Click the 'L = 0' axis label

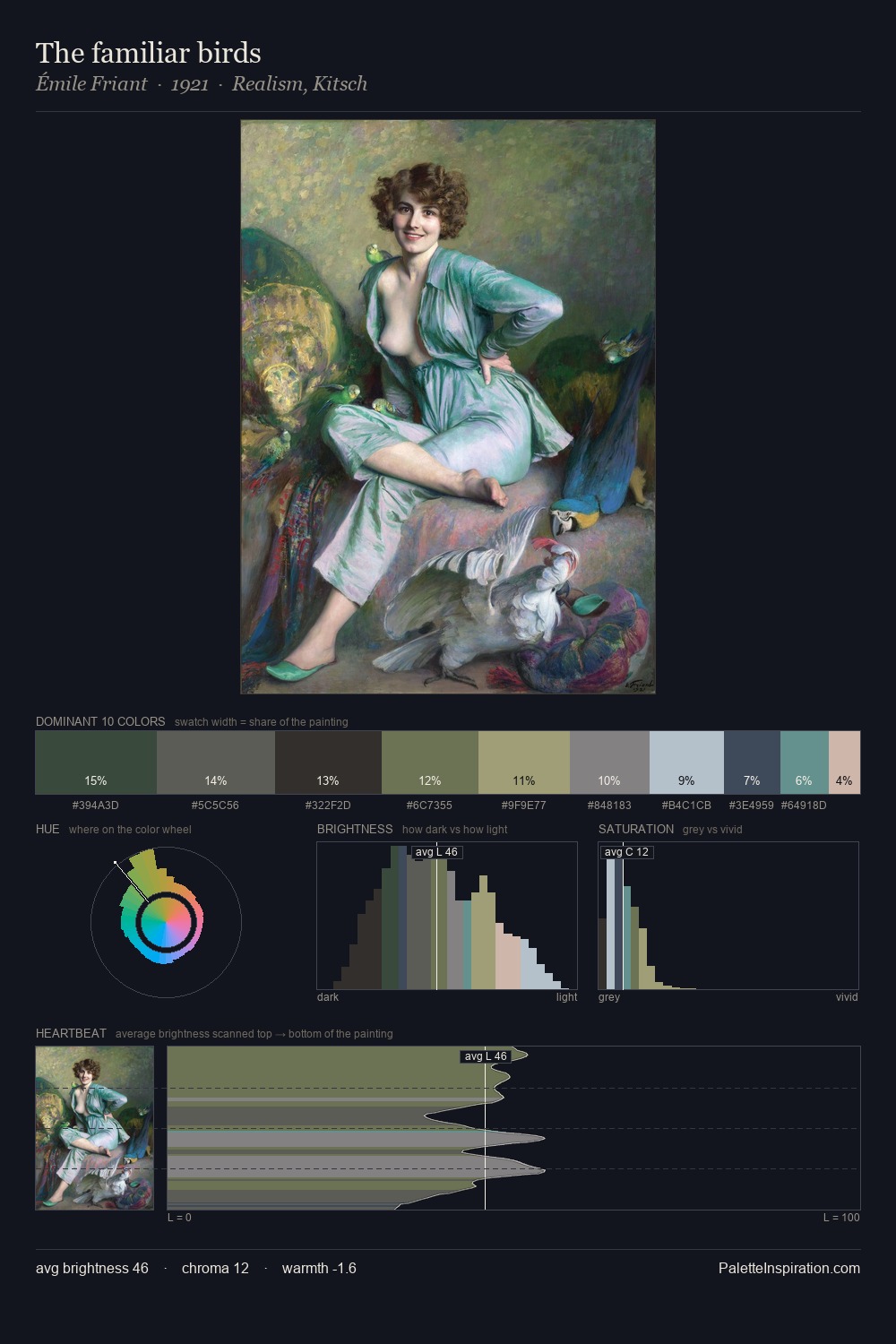(x=179, y=1217)
